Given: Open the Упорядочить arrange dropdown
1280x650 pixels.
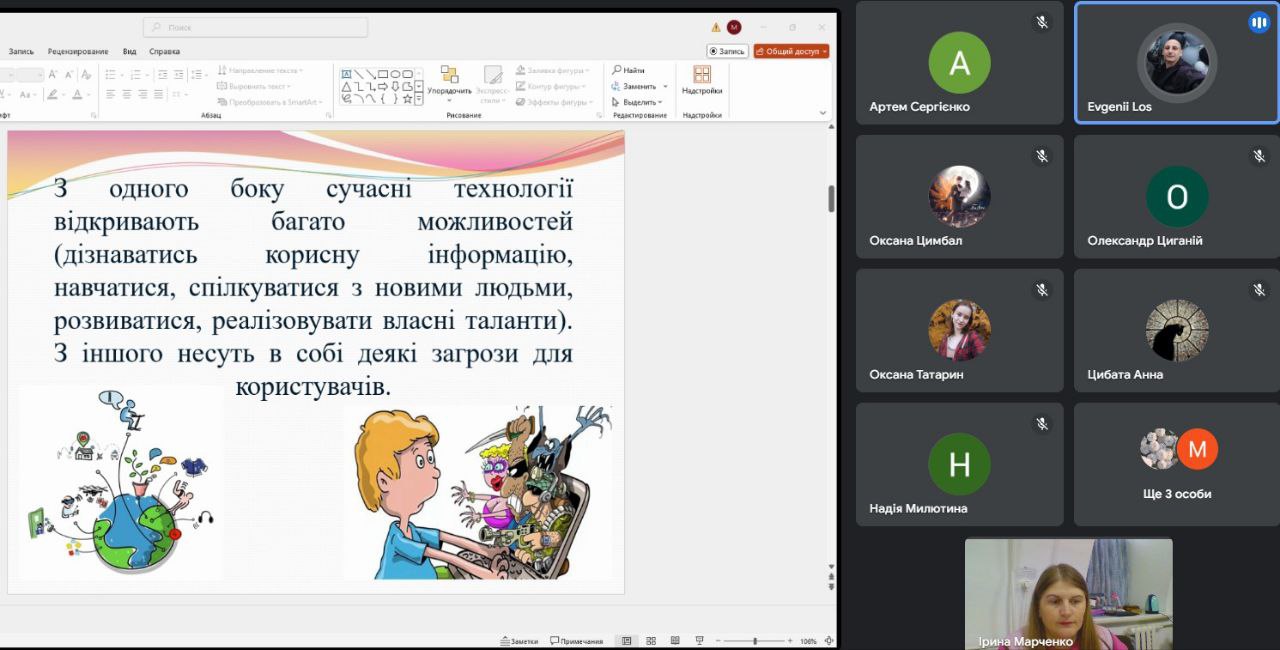Looking at the screenshot, I should (x=449, y=82).
